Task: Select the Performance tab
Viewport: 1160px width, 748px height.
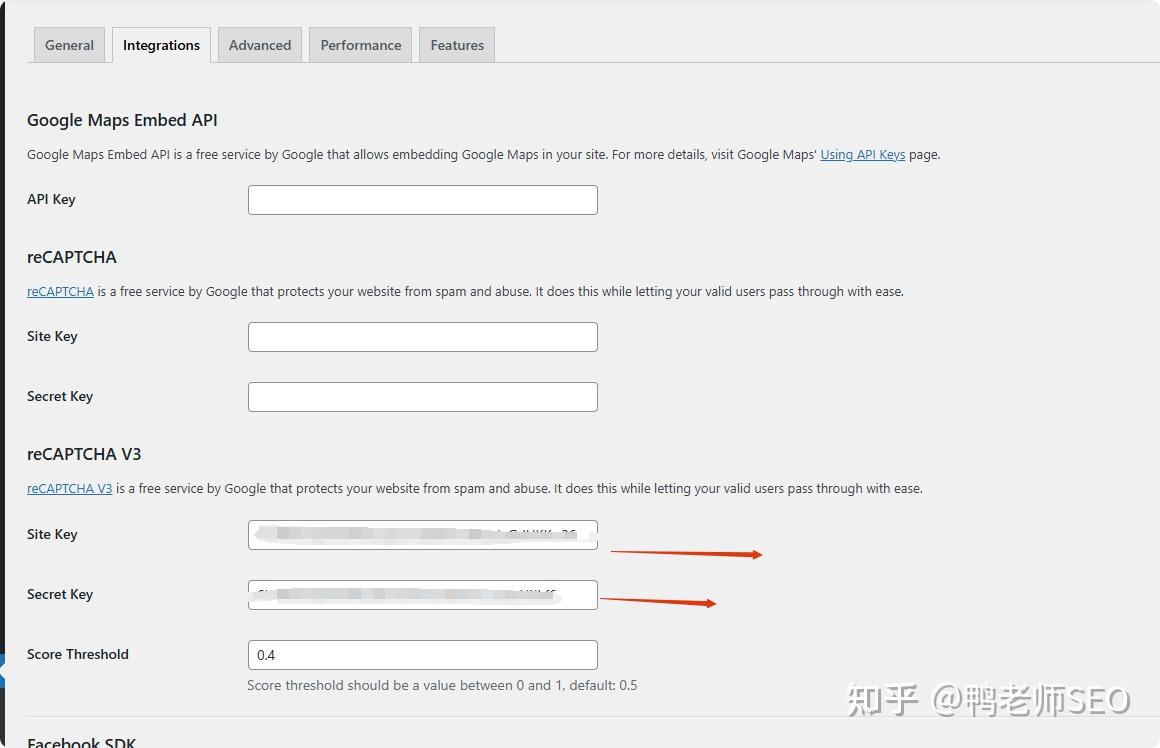Action: 360,44
